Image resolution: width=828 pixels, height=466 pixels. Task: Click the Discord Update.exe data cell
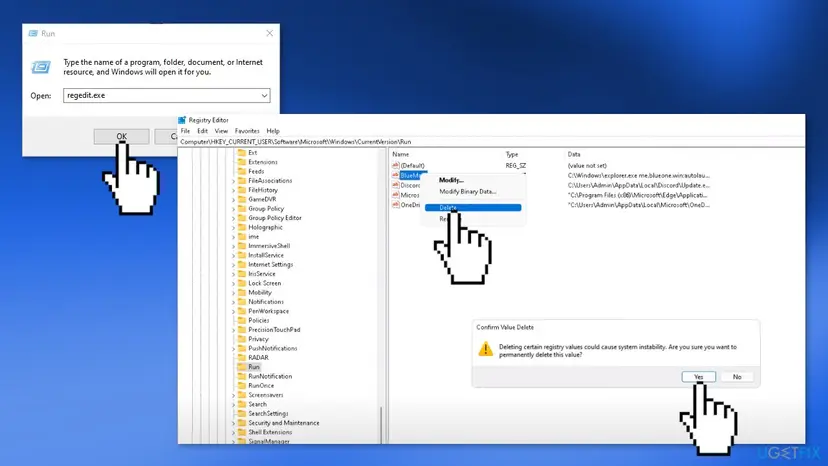(x=638, y=185)
